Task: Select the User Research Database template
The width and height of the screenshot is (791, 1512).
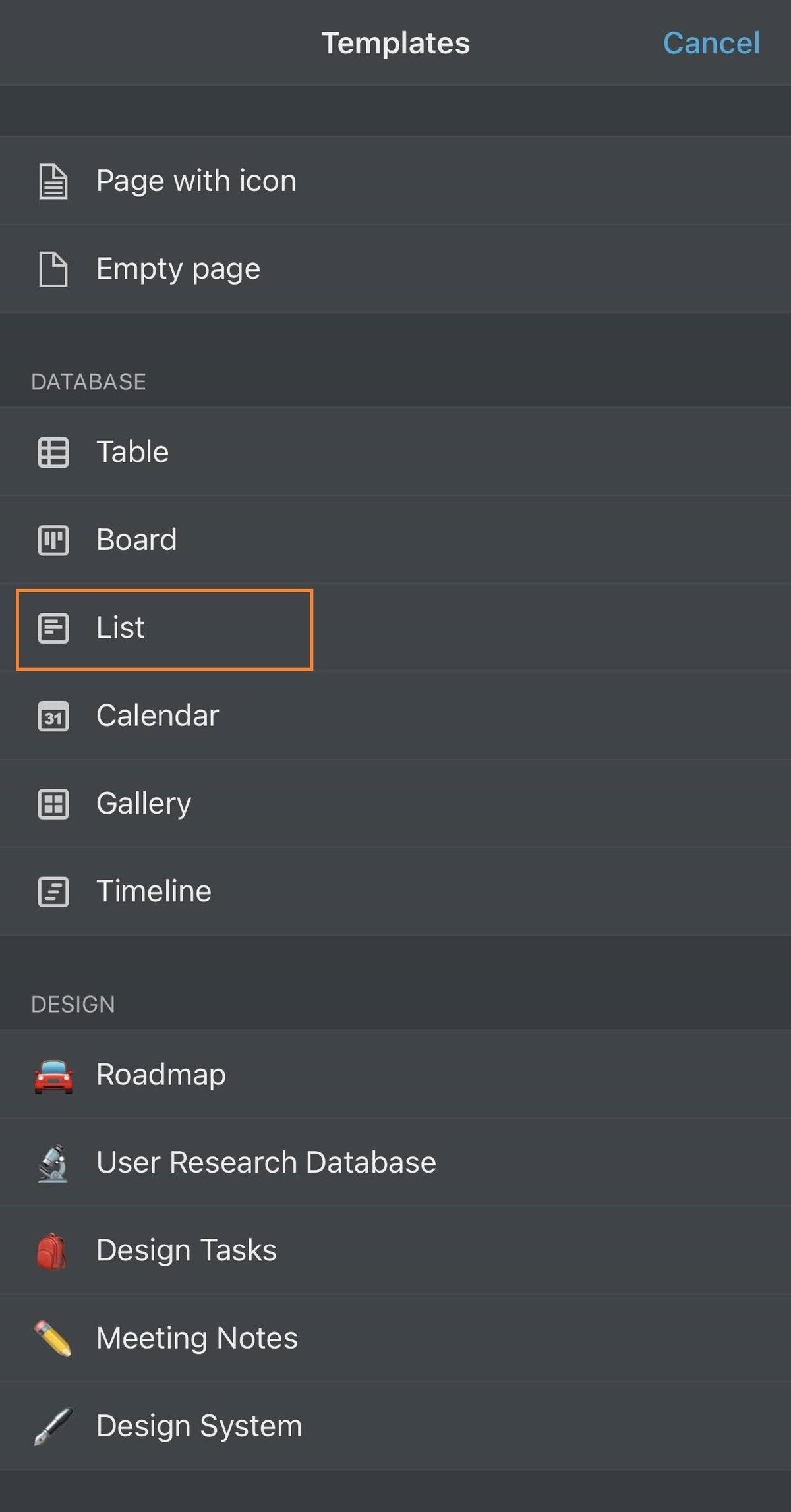Action: (266, 1163)
